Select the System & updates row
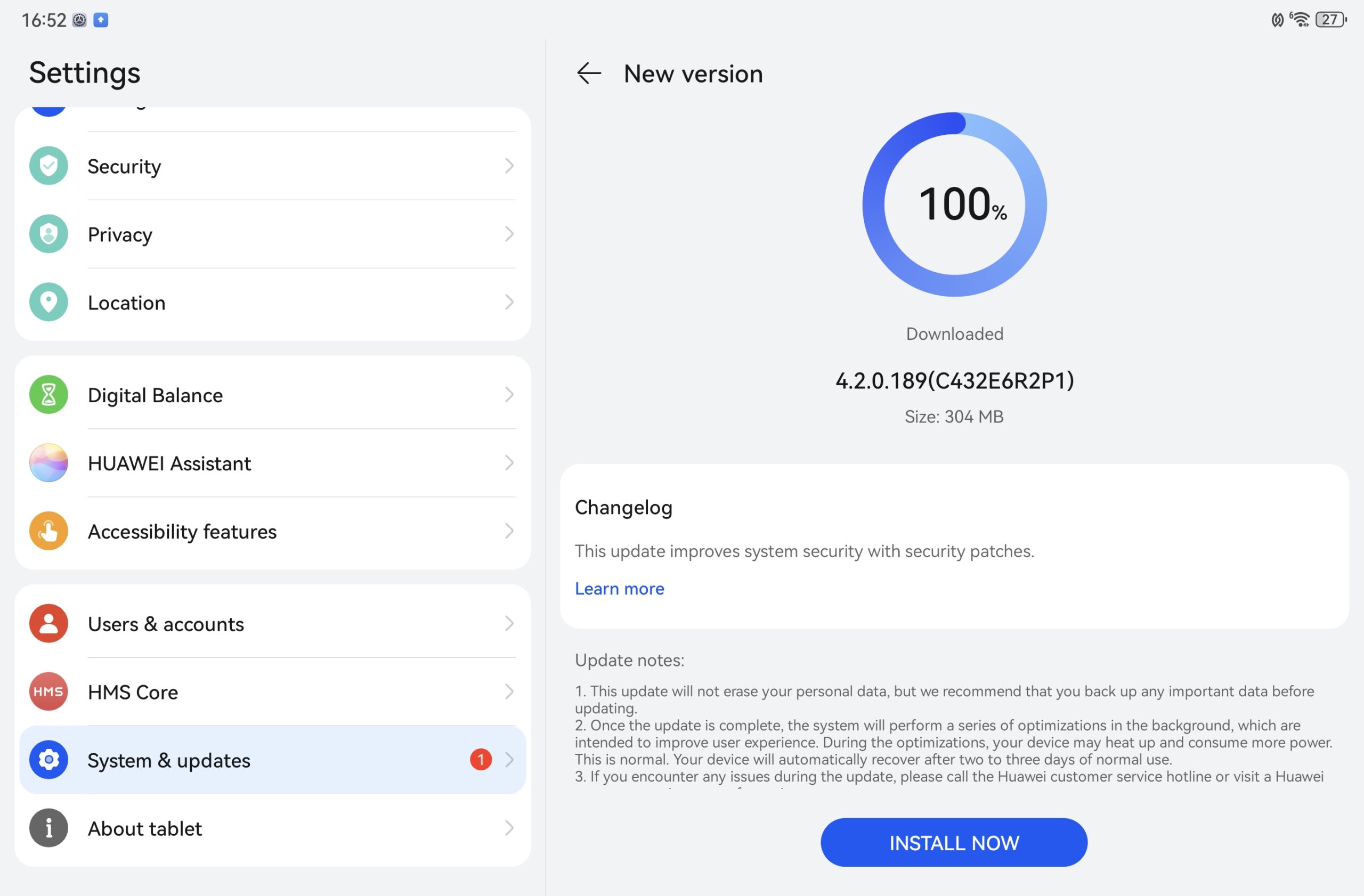 (x=273, y=760)
